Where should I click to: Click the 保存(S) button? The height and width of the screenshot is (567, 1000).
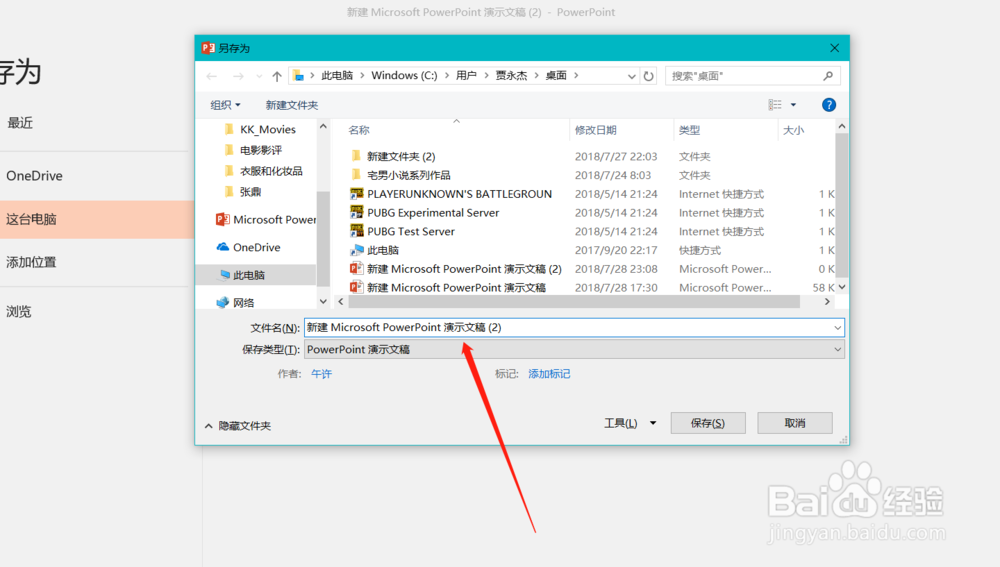pyautogui.click(x=708, y=423)
